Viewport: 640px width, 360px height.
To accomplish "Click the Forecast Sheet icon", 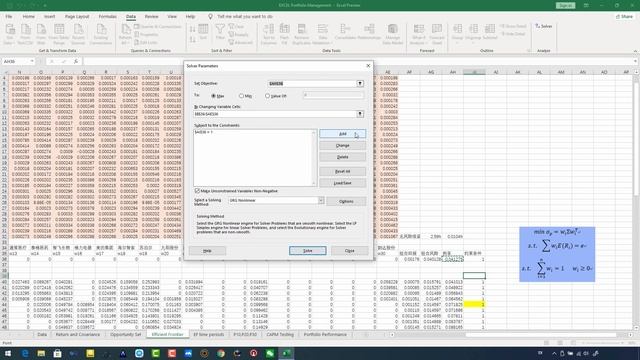I will 437,34.
